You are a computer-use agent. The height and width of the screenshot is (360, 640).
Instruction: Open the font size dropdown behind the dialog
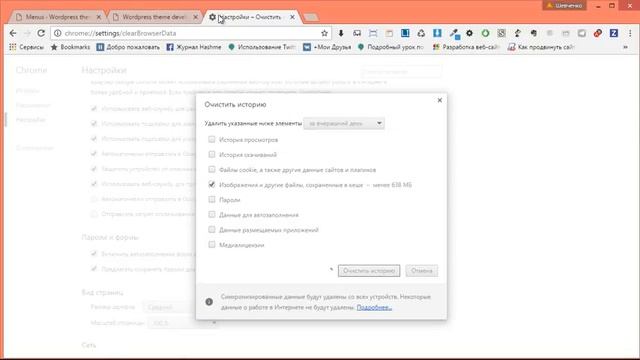tap(169, 307)
